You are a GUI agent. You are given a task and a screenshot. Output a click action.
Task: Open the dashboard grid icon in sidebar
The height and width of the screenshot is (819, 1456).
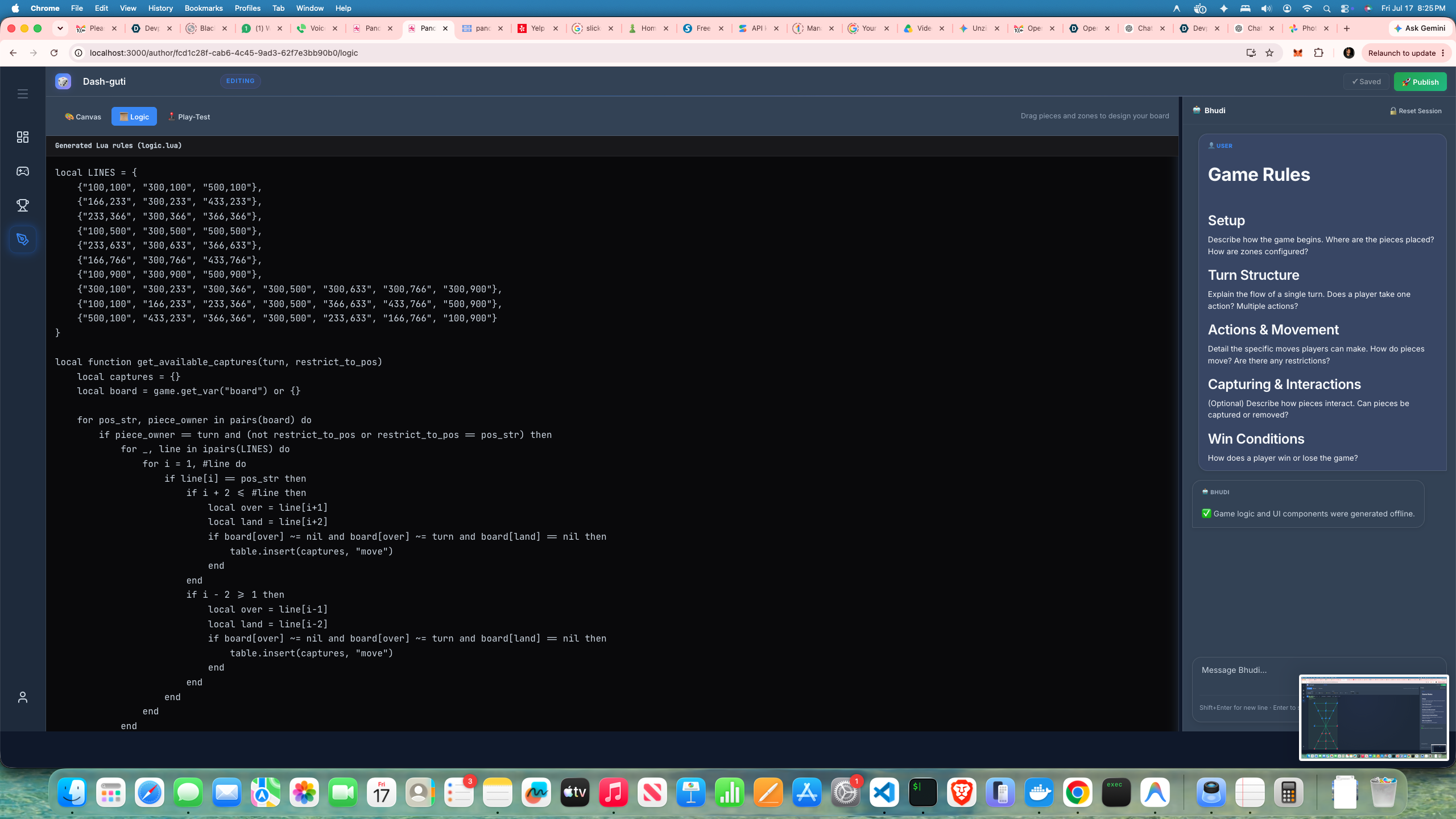[22, 137]
